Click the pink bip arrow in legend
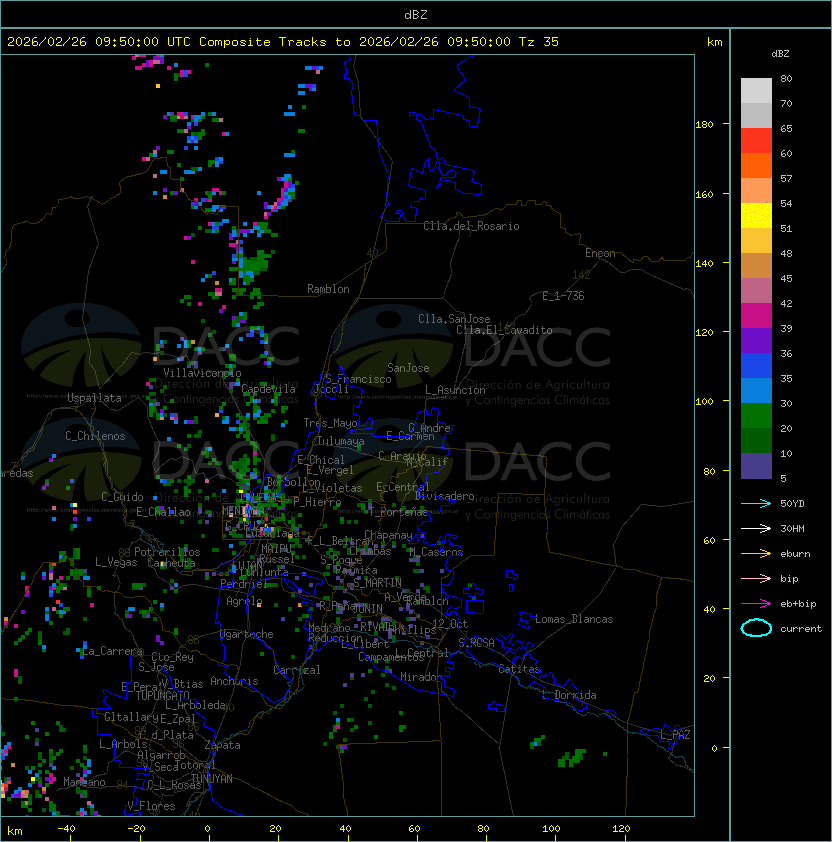 pyautogui.click(x=756, y=579)
